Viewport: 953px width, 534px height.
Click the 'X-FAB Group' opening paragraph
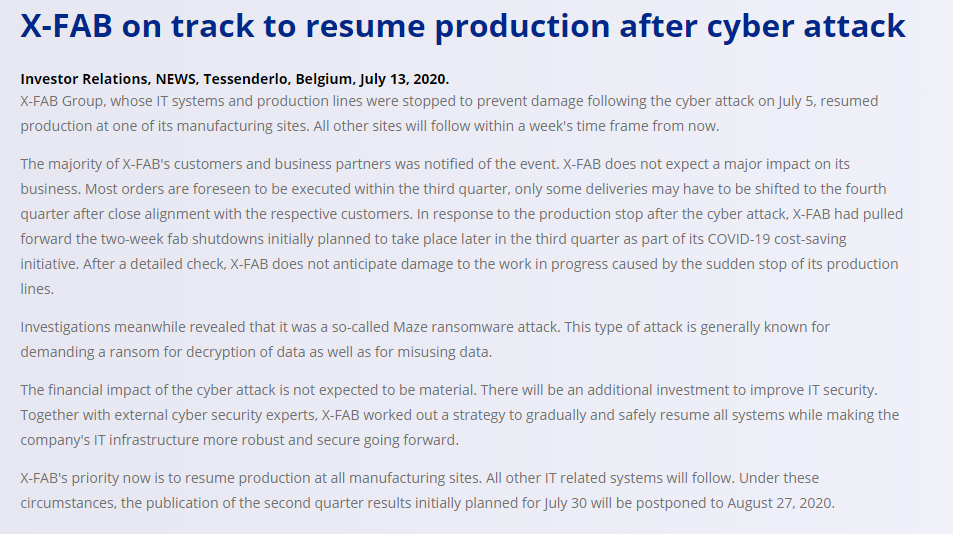click(x=449, y=114)
